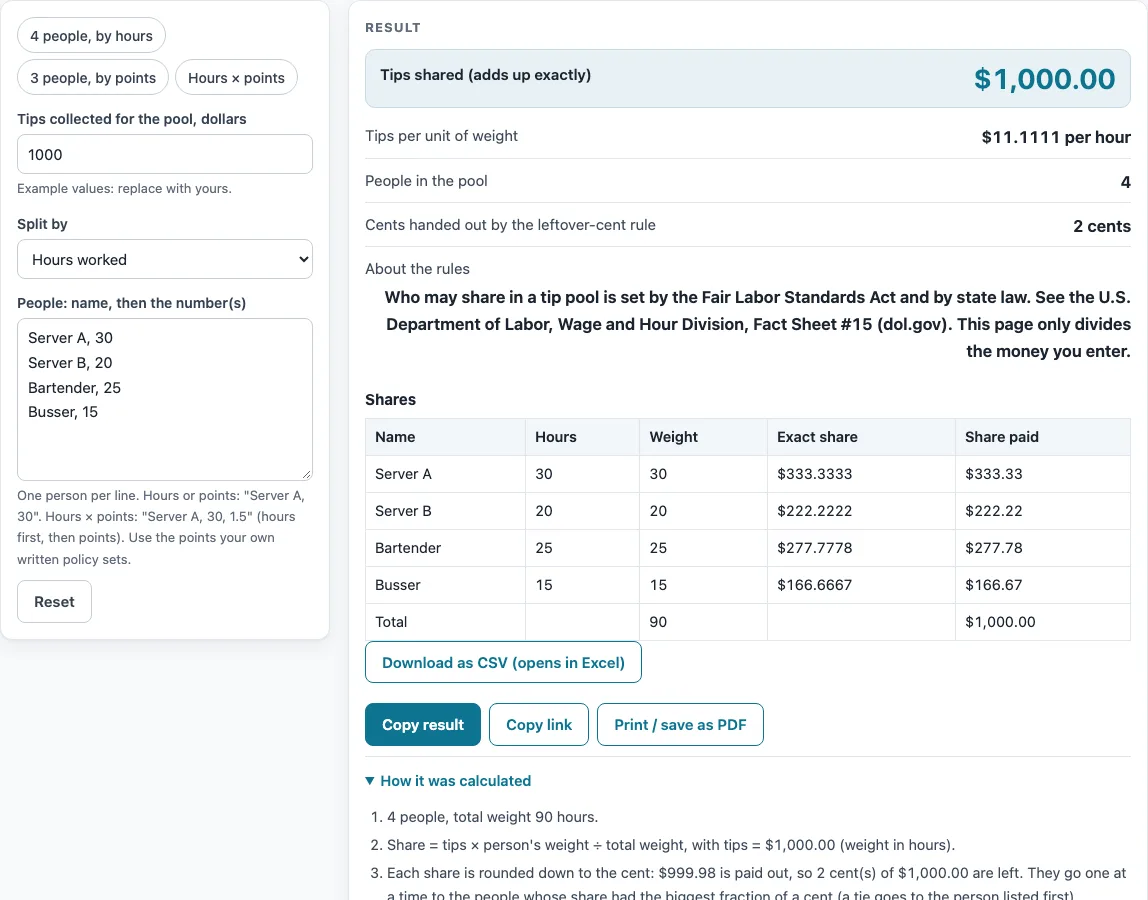
Task: Load the '4 people, by hours' example
Action: click(92, 36)
